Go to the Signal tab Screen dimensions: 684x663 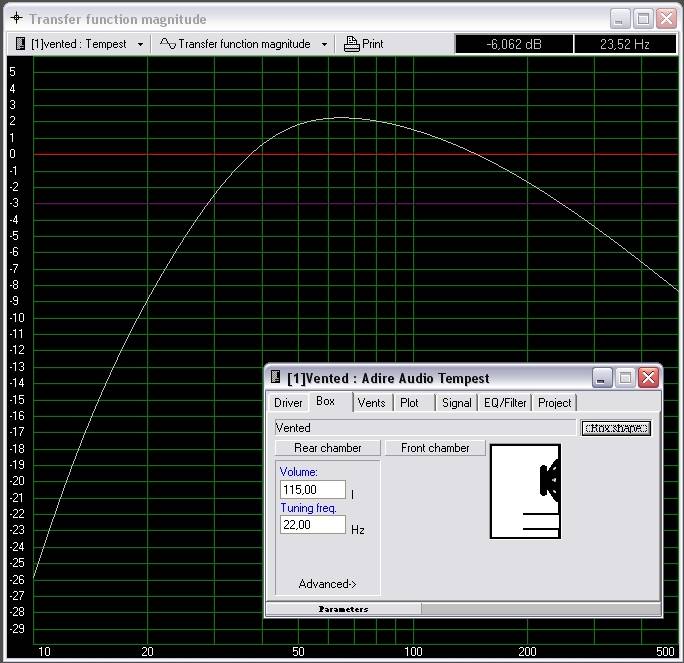456,403
